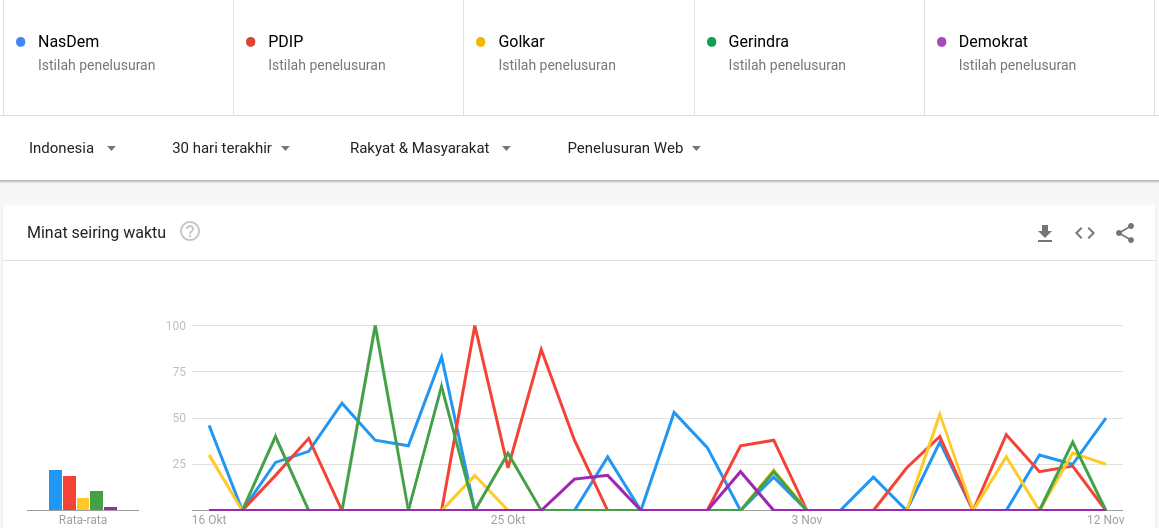The image size is (1159, 528).
Task: Click Istilah penelusuran under Demokrat
Action: [x=1018, y=65]
